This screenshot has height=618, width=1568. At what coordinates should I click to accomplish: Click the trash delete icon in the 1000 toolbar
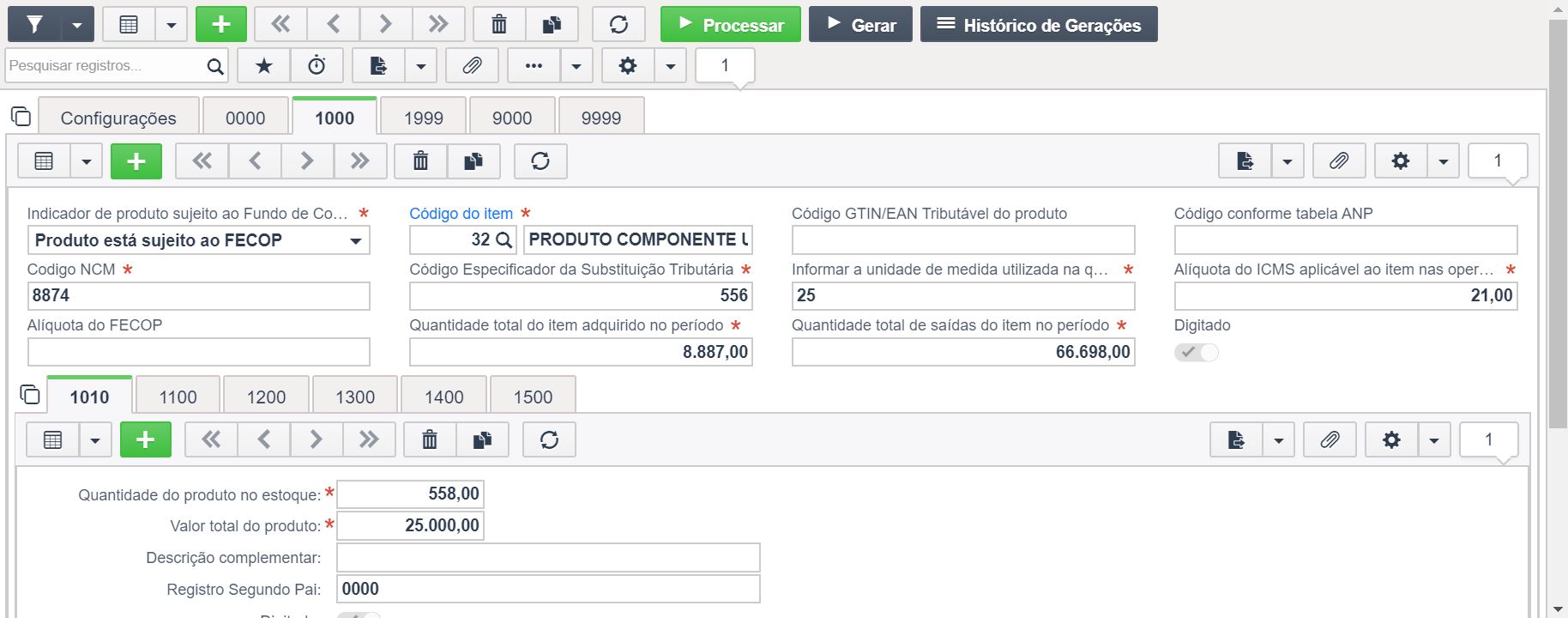[x=420, y=161]
